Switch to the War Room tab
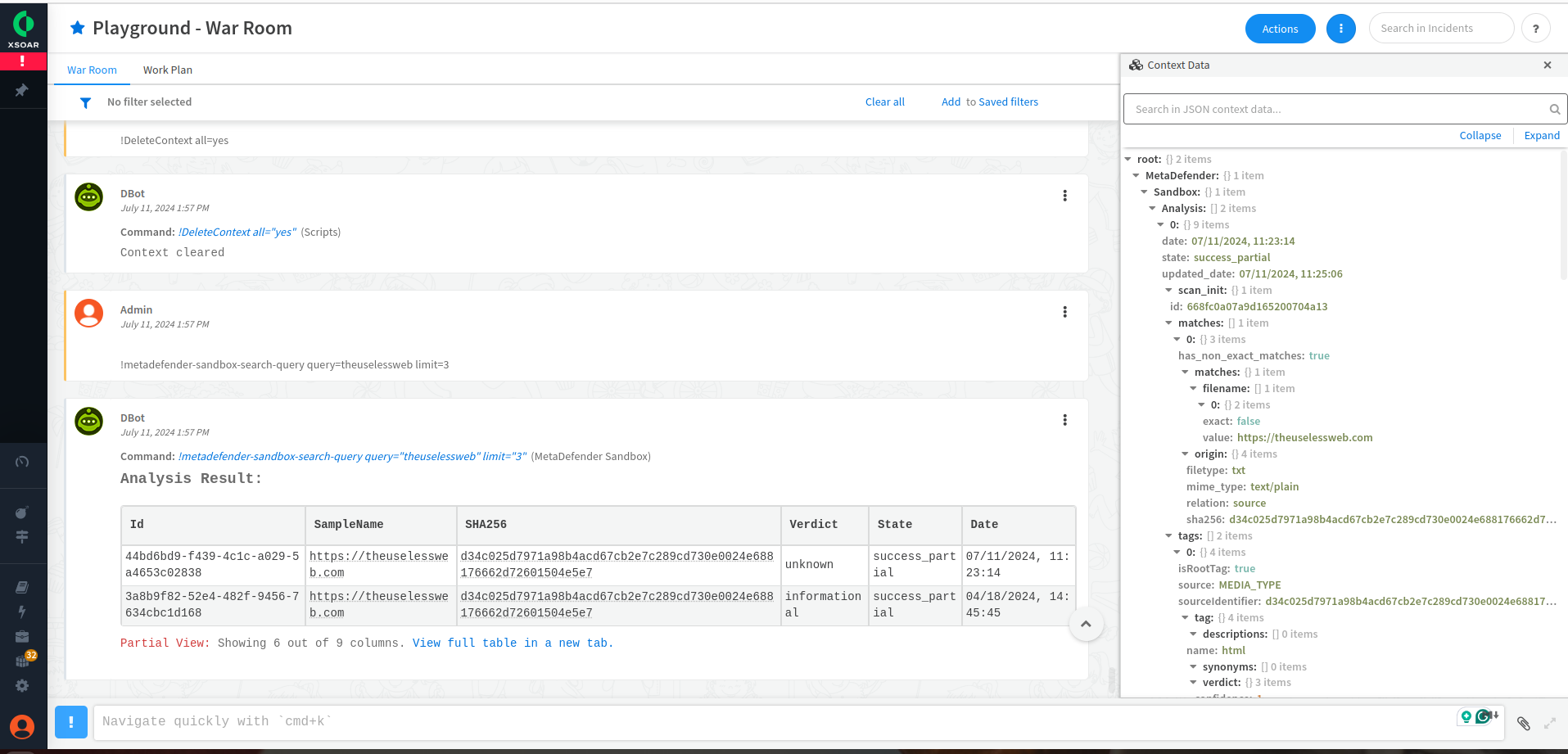 92,70
